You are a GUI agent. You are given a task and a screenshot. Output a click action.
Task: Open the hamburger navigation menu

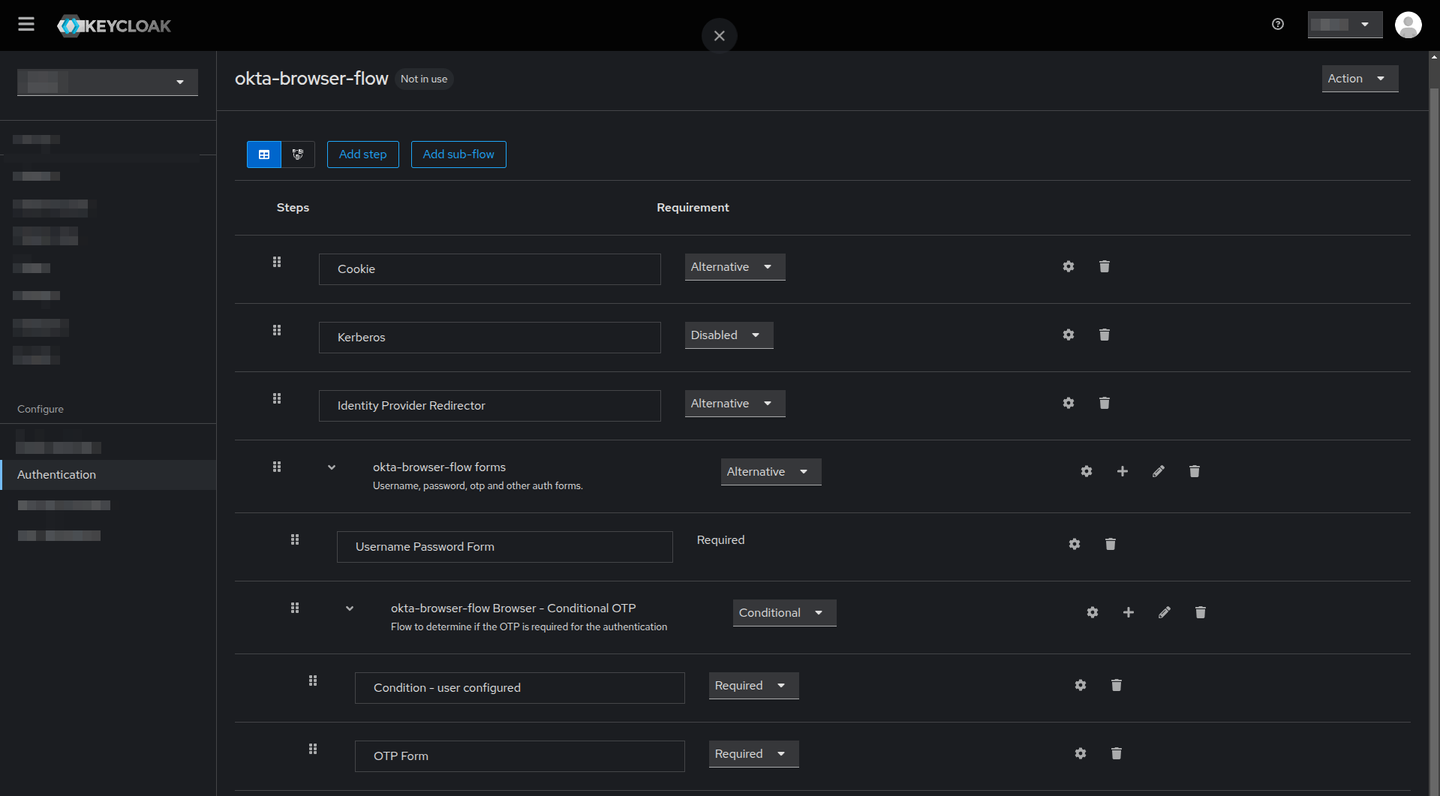click(x=26, y=24)
